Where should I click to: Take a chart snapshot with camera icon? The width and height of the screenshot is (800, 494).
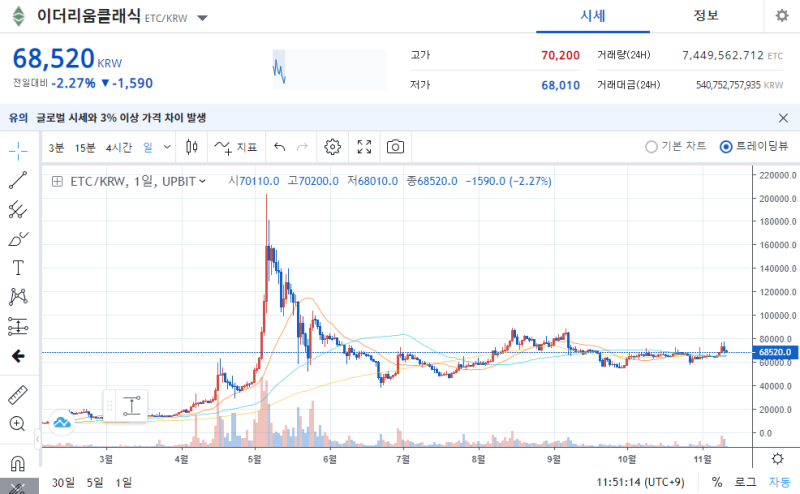click(x=395, y=147)
